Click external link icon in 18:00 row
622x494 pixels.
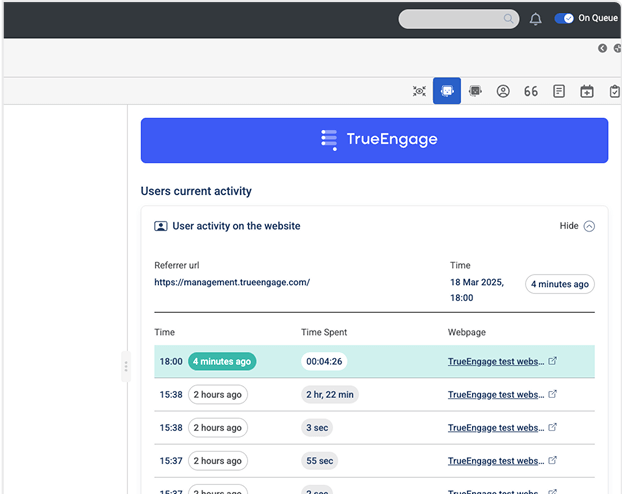click(x=552, y=361)
